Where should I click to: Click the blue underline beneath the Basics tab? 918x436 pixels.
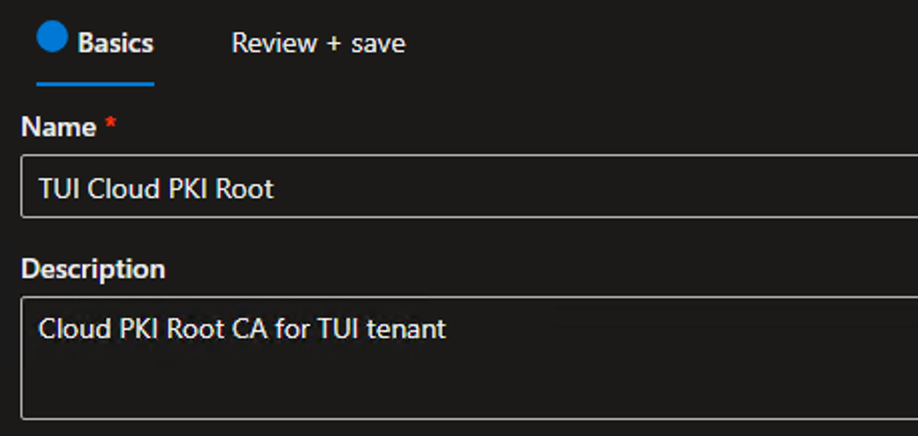pyautogui.click(x=95, y=84)
